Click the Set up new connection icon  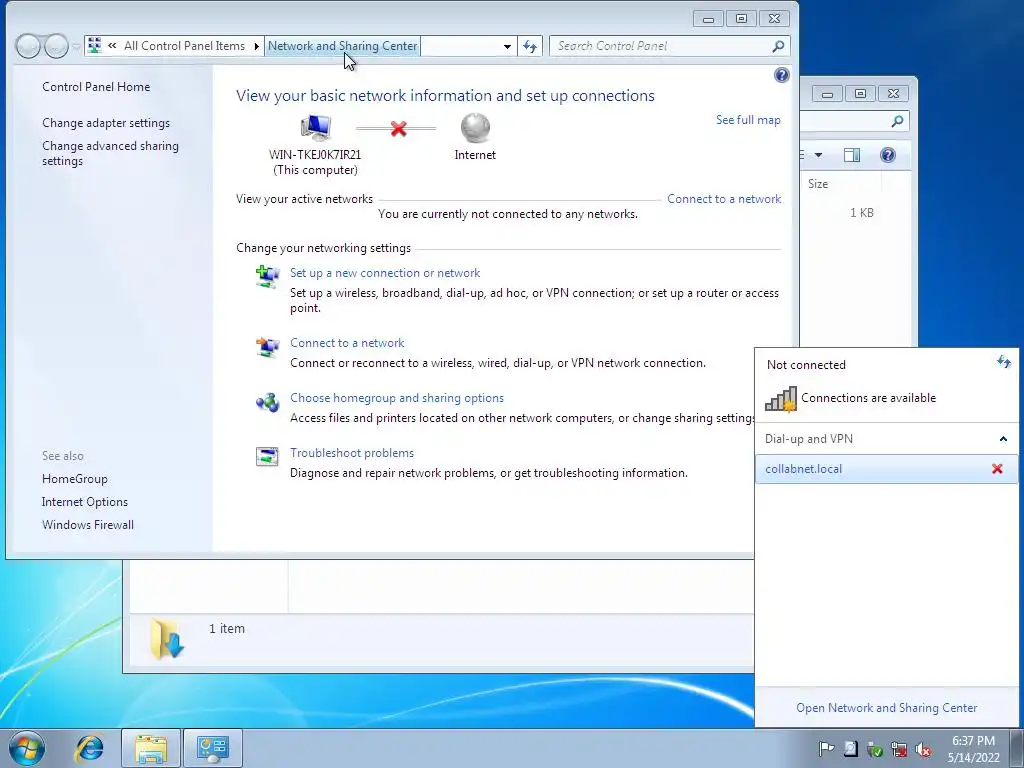(x=267, y=277)
